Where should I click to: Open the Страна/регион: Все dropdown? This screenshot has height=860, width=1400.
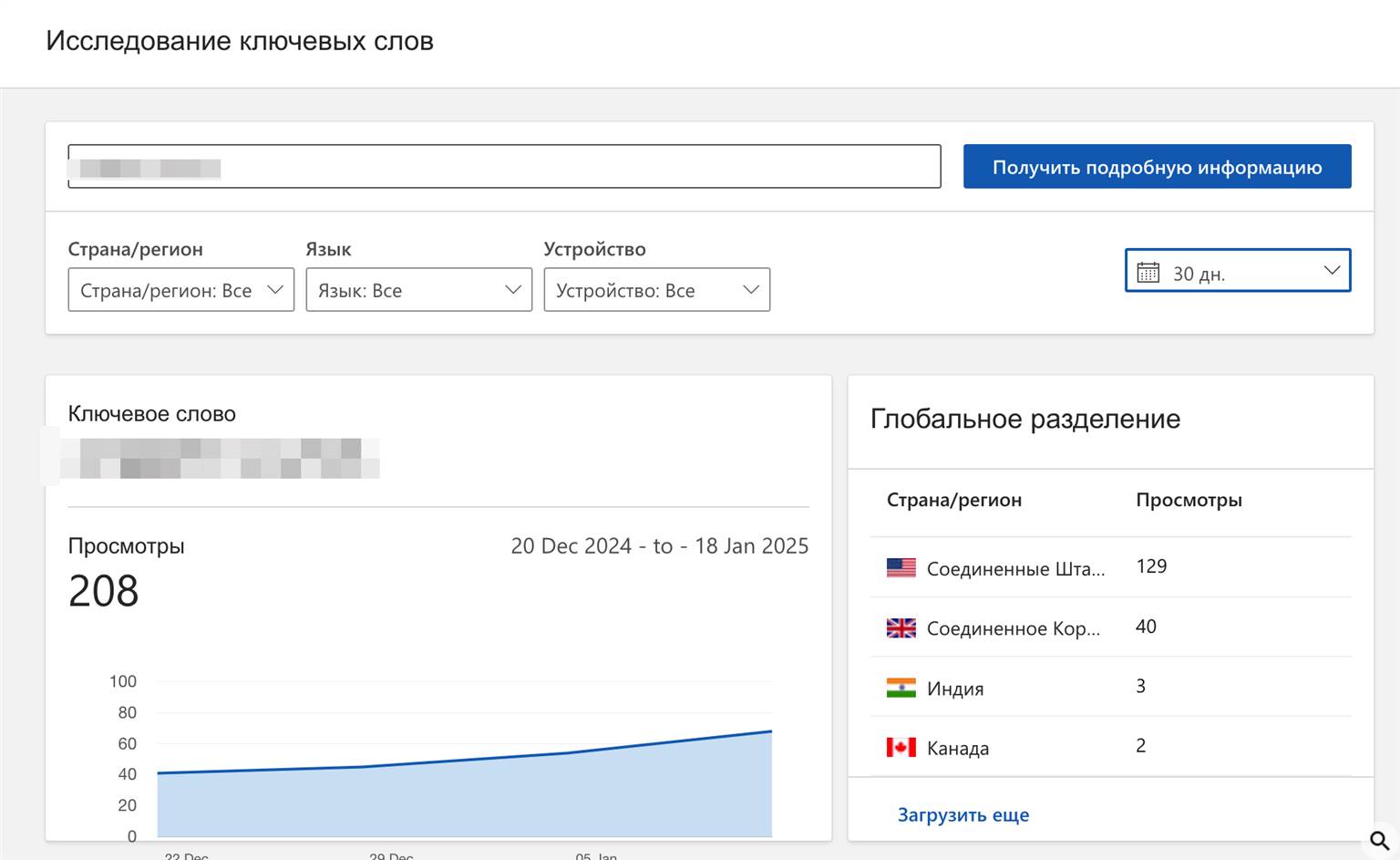click(x=181, y=290)
